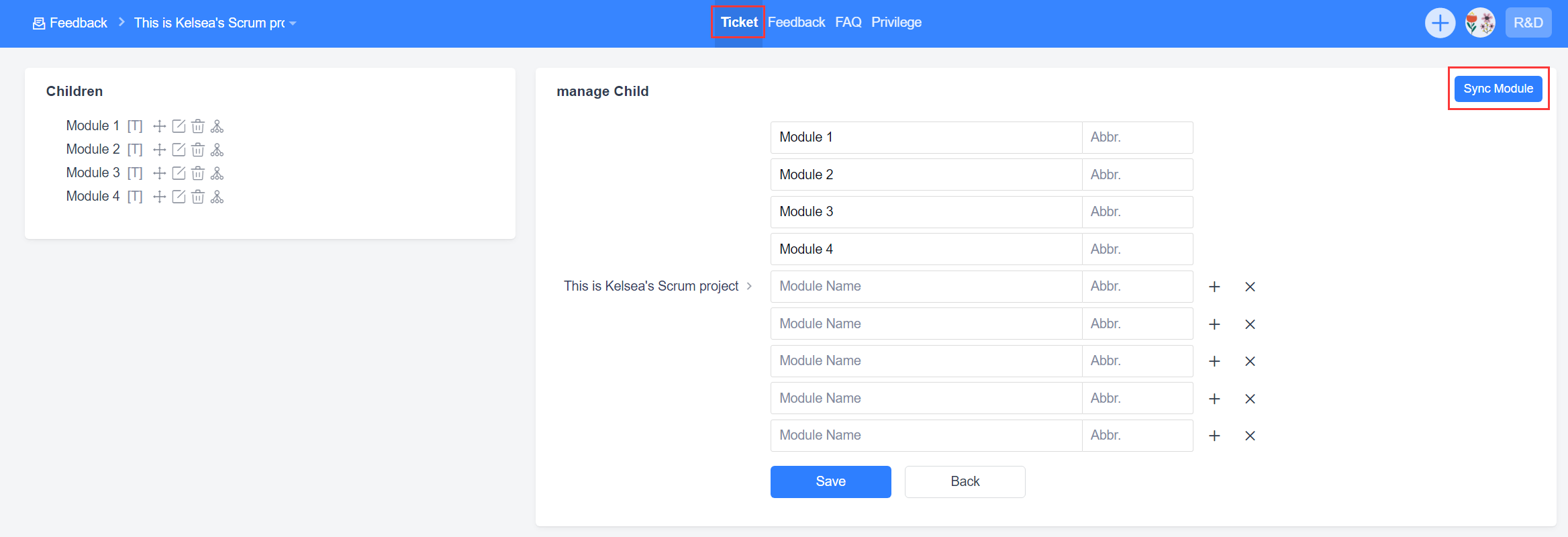Remove the third empty module row
The width and height of the screenshot is (1568, 537).
click(1250, 361)
